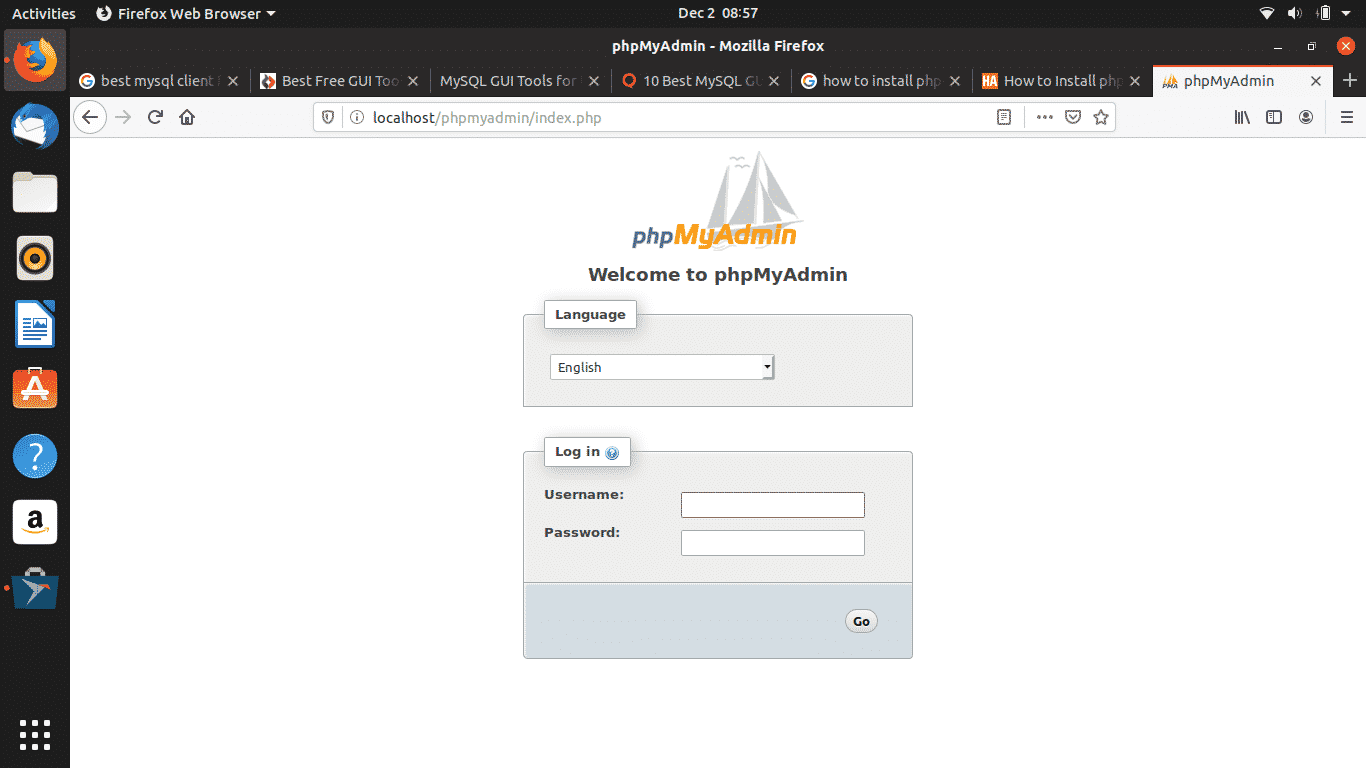Open the Firefox Account icon

(x=1305, y=117)
